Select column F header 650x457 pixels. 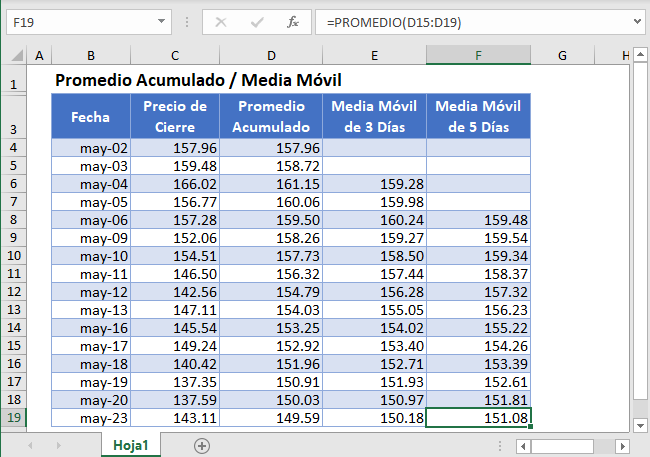(478, 56)
